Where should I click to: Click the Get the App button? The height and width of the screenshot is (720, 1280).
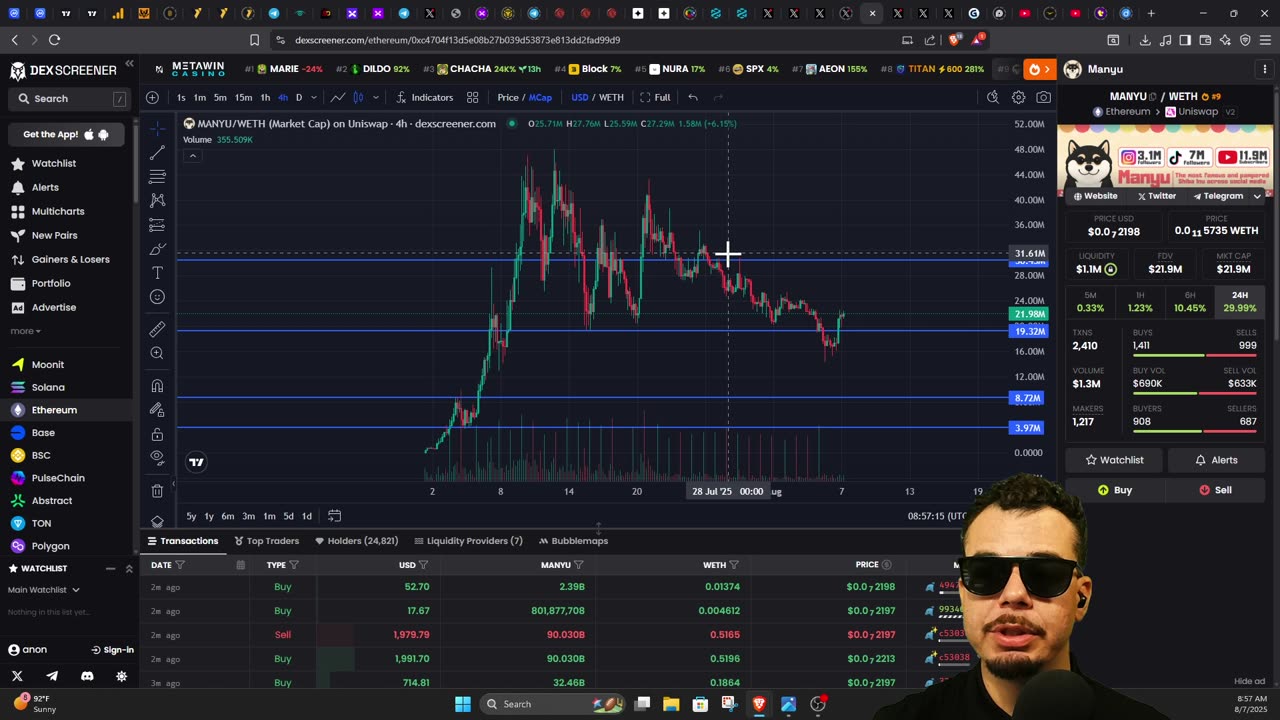coord(68,134)
